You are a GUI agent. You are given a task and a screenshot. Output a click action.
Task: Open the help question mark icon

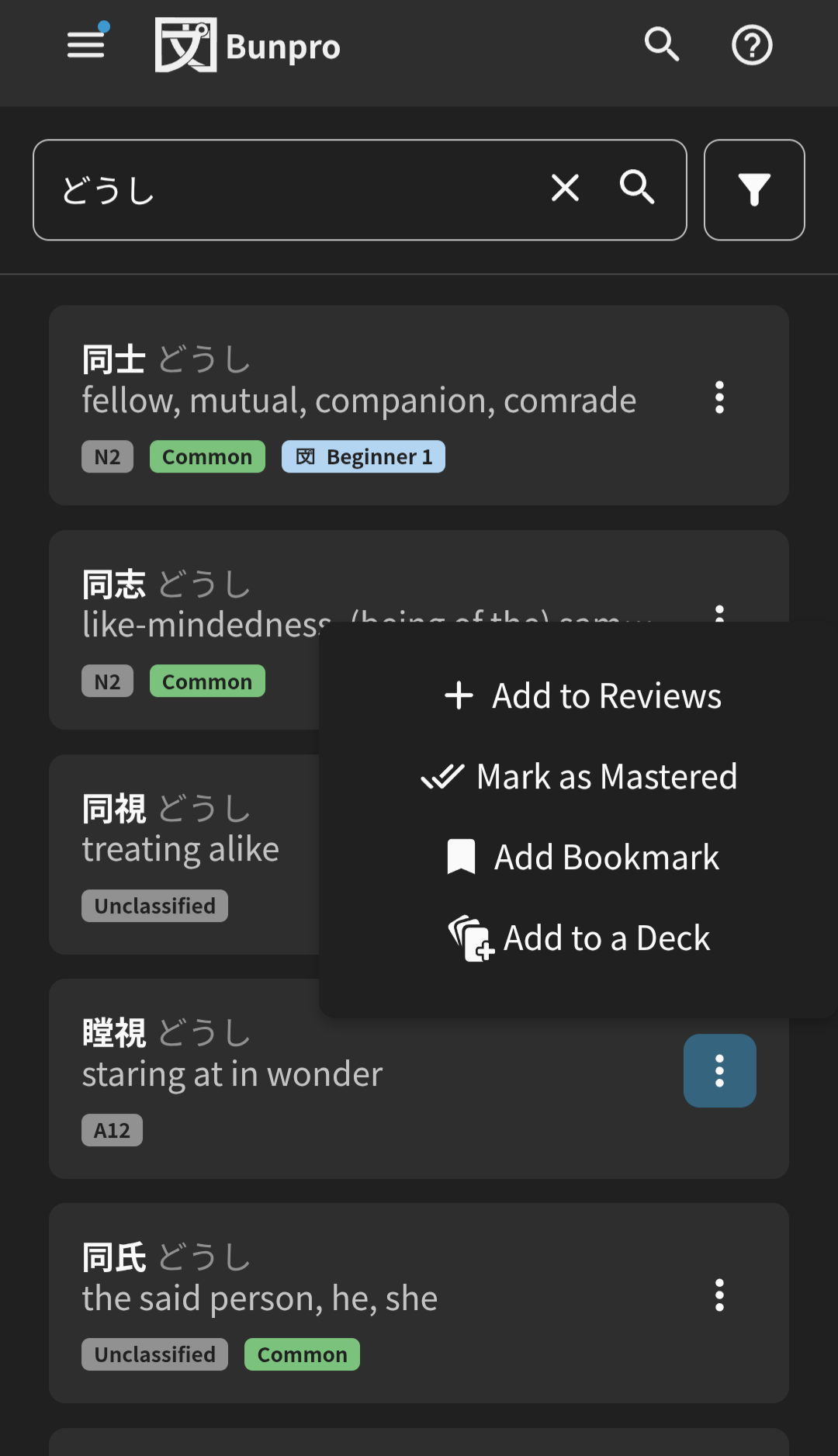pyautogui.click(x=752, y=45)
